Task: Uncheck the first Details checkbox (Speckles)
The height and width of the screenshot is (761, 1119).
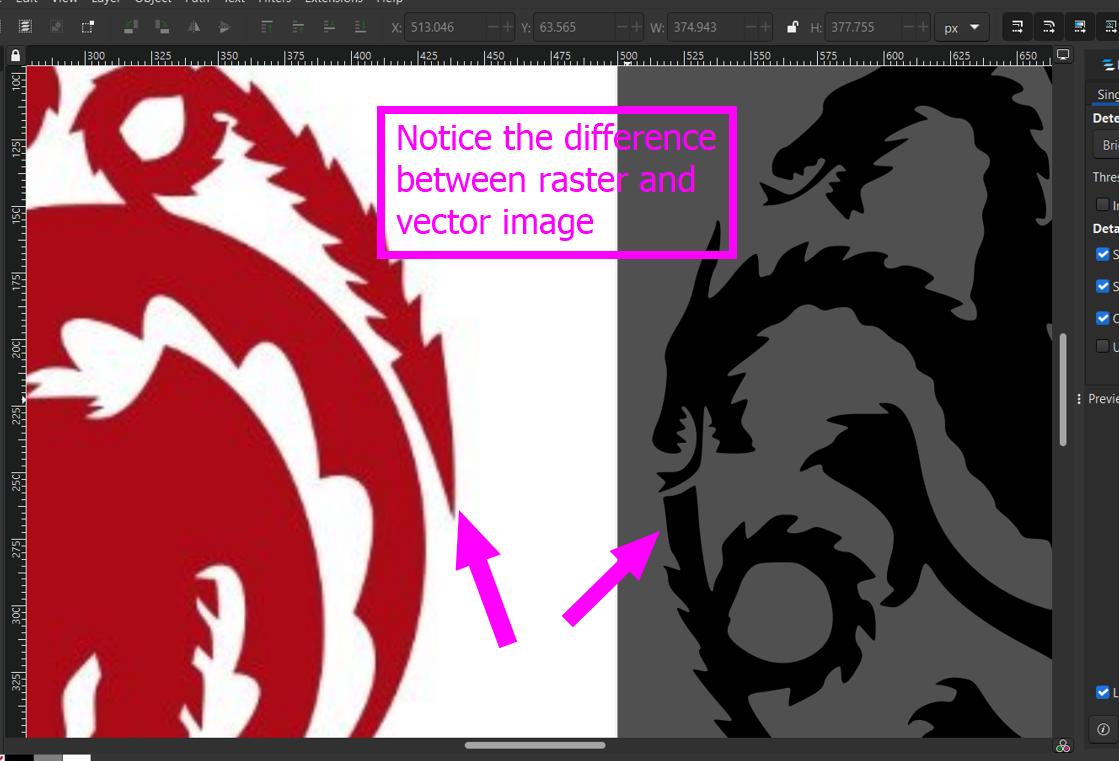Action: pyautogui.click(x=1103, y=254)
